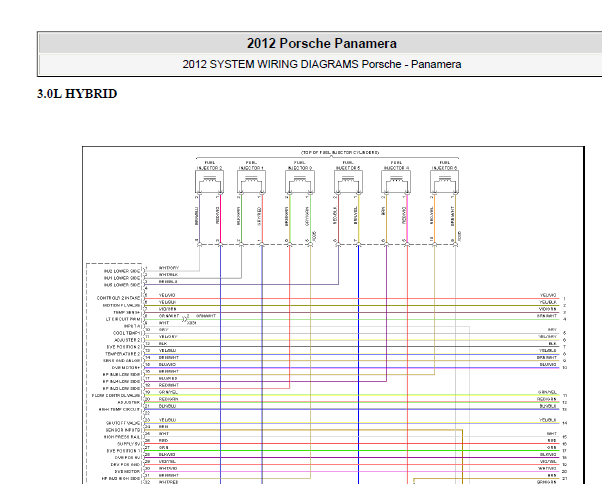Screen dimensions: 602x484
Task: Click the "3.0L HYBRID" section heading
Action: (x=77, y=94)
